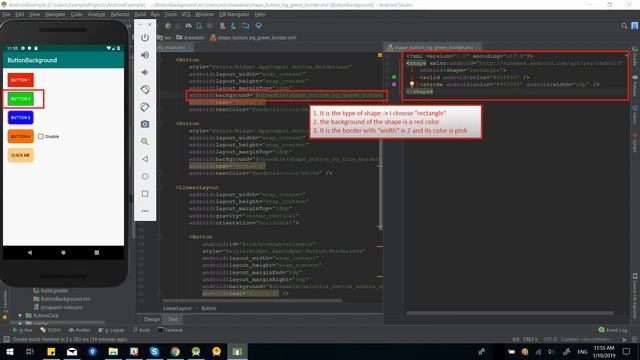Select shape_button_bg_green_border.xml editor tab
This screenshot has width=640, height=360.
[x=433, y=47]
